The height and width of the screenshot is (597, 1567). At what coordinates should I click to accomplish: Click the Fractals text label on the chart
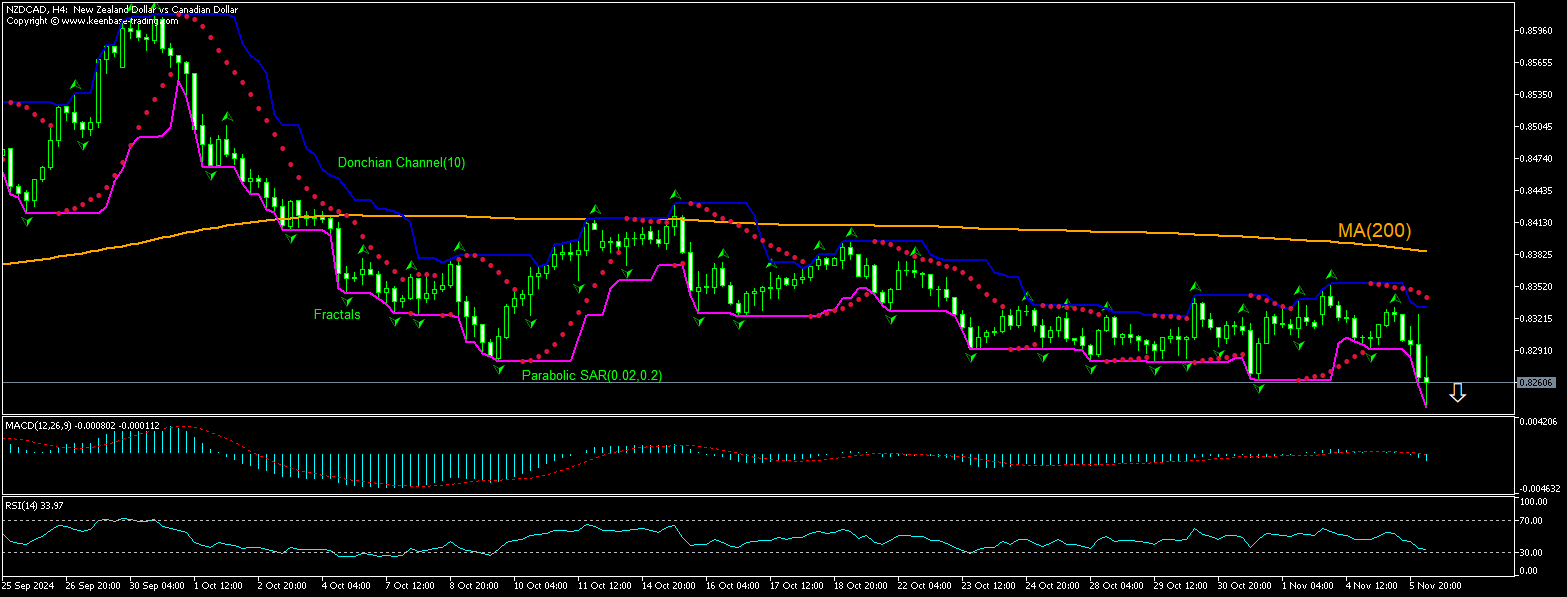pos(338,315)
